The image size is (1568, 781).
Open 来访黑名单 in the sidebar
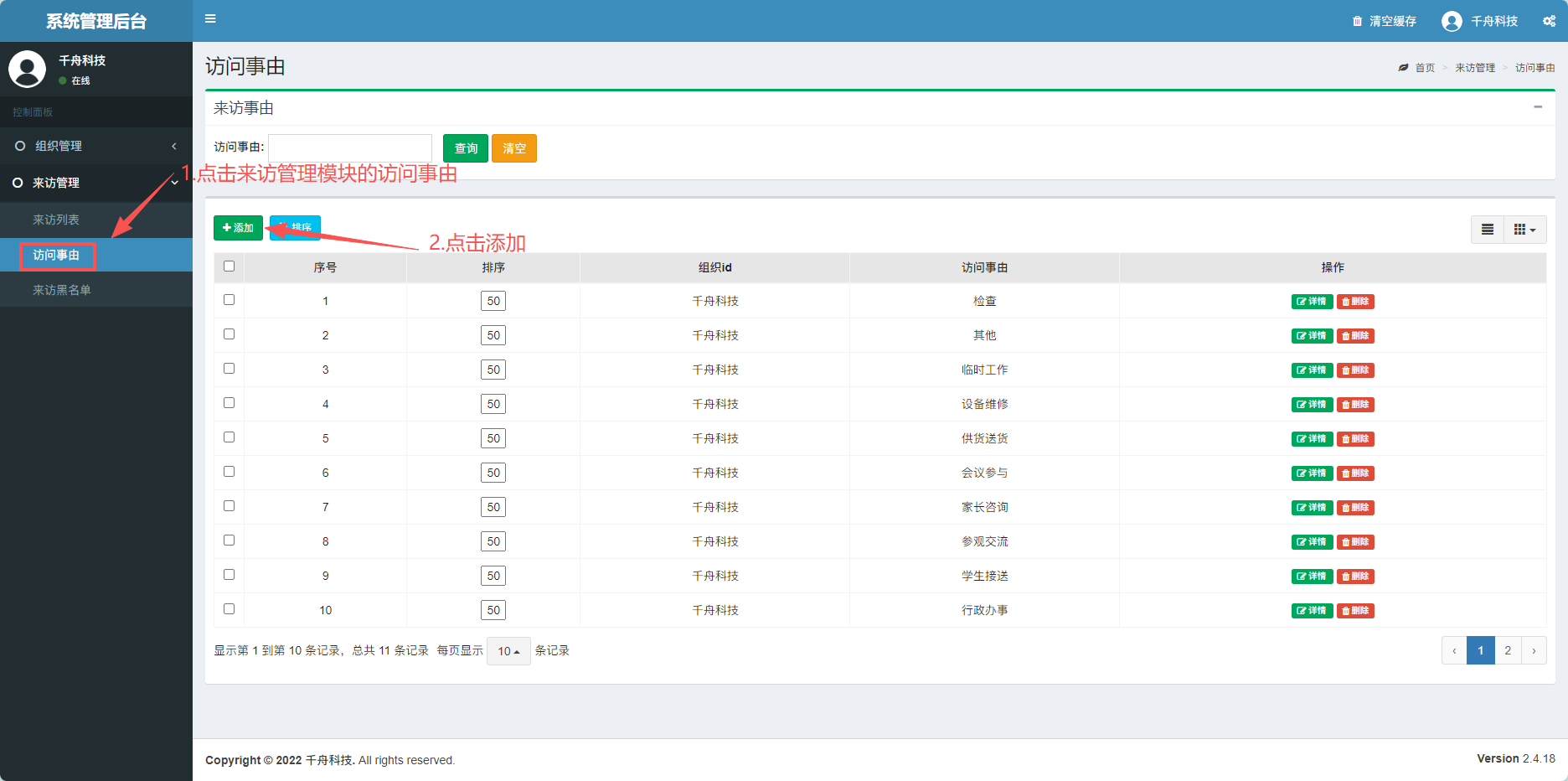pyautogui.click(x=62, y=290)
